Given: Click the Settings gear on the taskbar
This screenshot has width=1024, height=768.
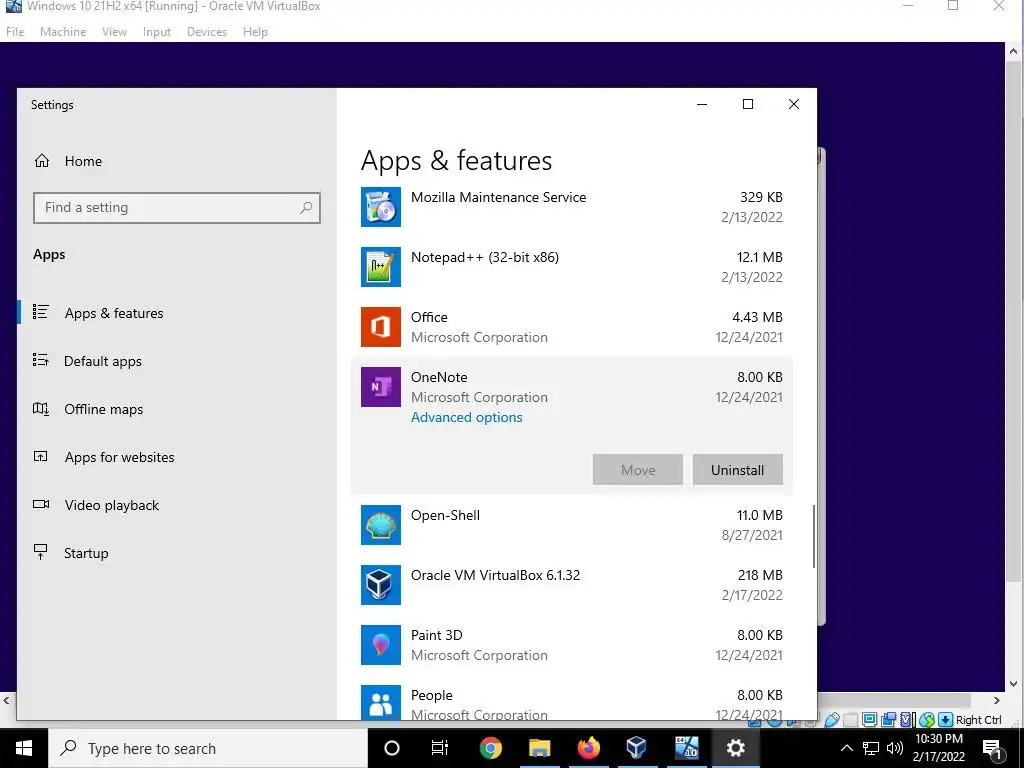Looking at the screenshot, I should (735, 748).
